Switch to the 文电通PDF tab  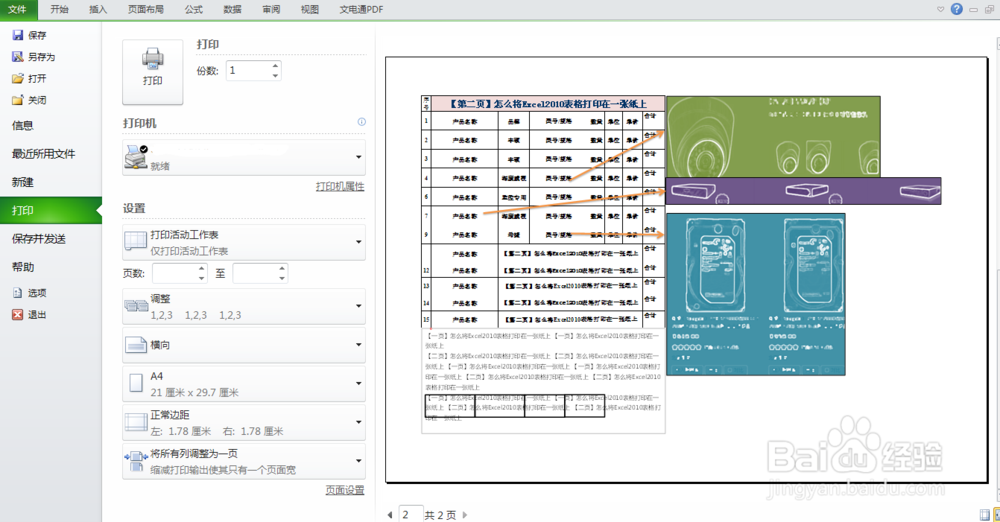(361, 10)
